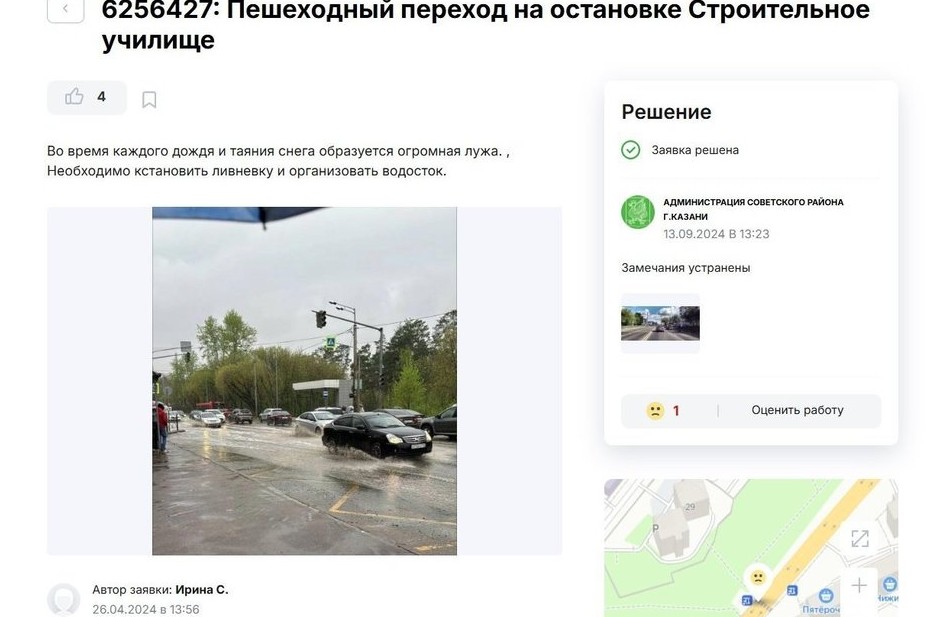
Task: Like the request with thumbs-up icon
Action: coord(74,97)
